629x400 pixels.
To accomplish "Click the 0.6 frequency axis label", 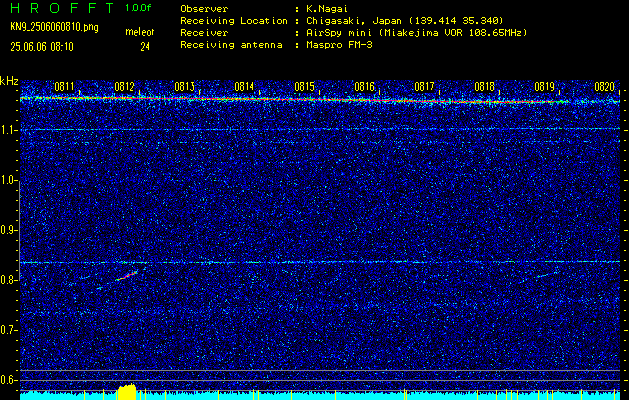I will (x=8, y=380).
